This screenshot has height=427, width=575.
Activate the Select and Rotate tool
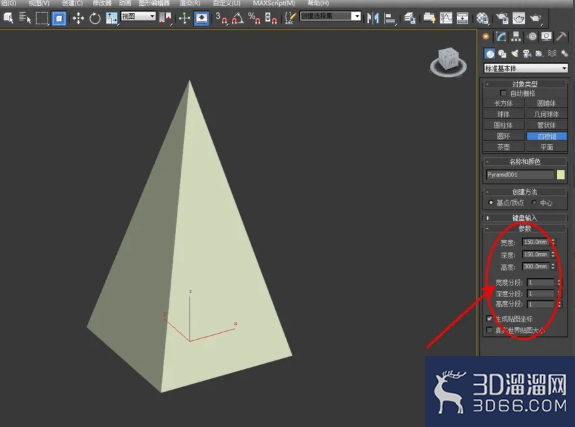click(95, 18)
